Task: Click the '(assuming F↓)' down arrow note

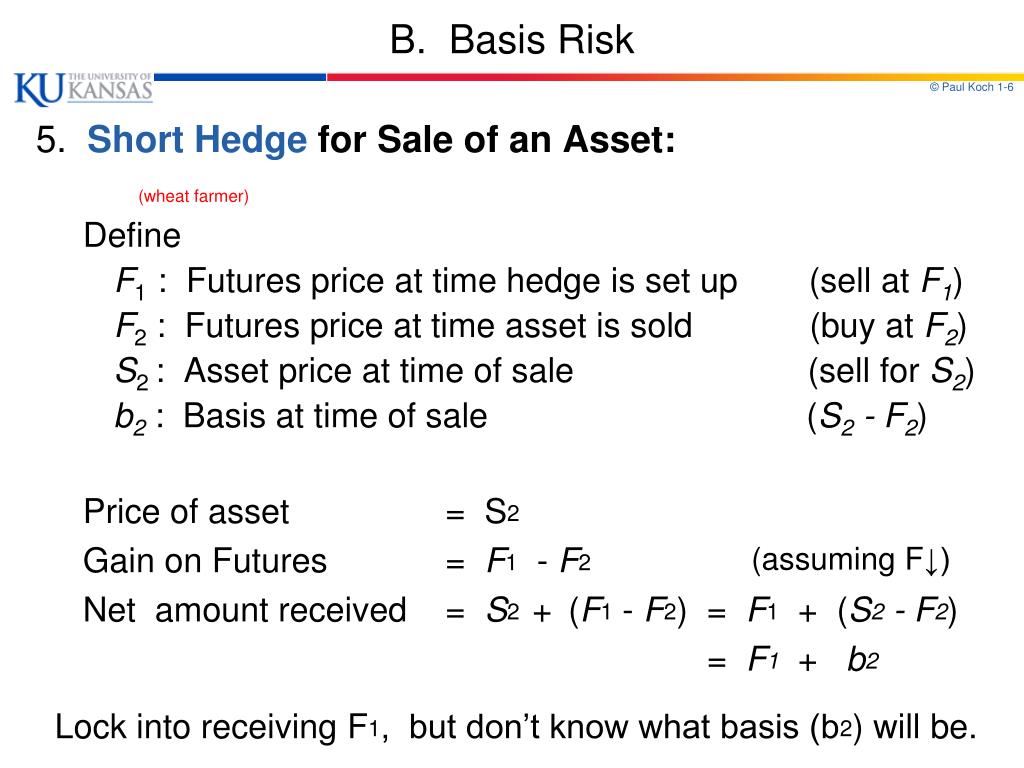Action: click(x=850, y=560)
